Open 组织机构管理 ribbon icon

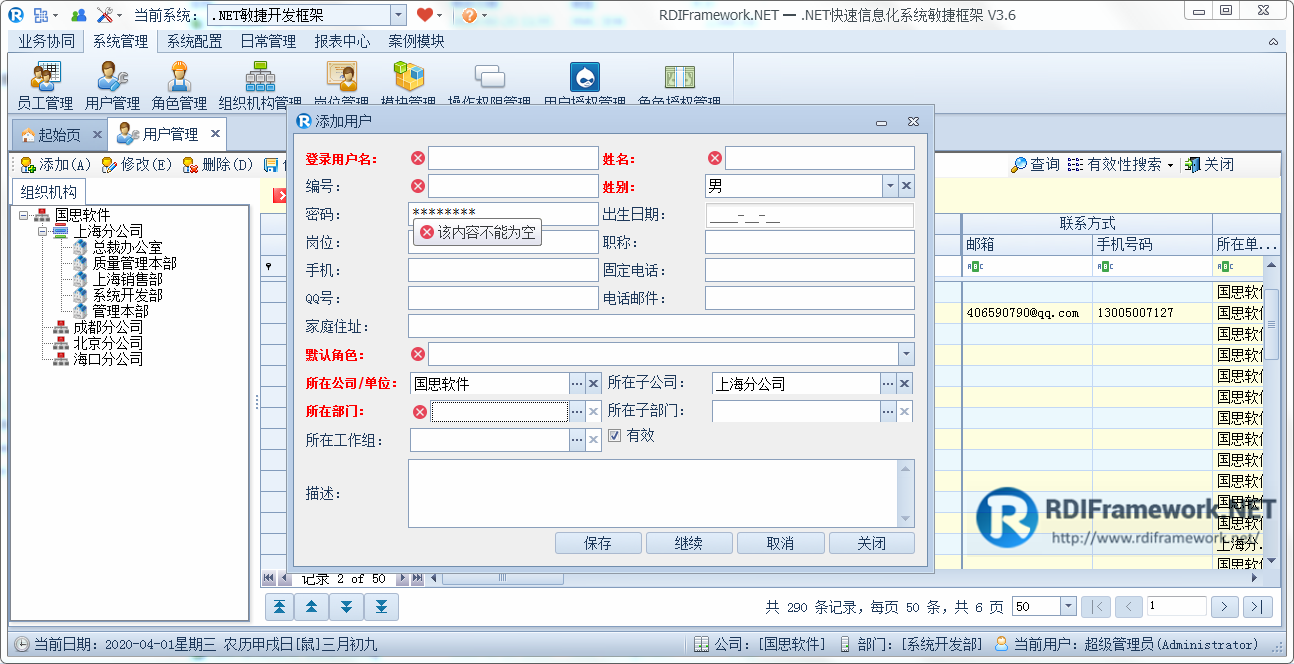[260, 84]
